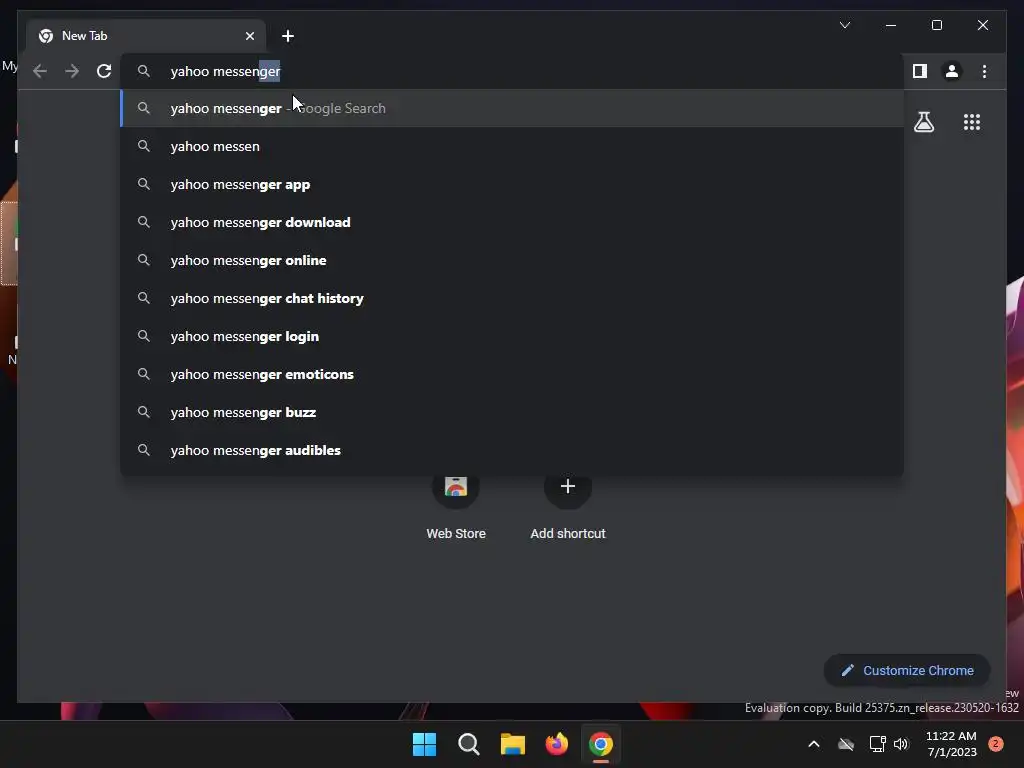This screenshot has height=768, width=1024.
Task: Open a new tab with plus button
Action: pyautogui.click(x=287, y=36)
